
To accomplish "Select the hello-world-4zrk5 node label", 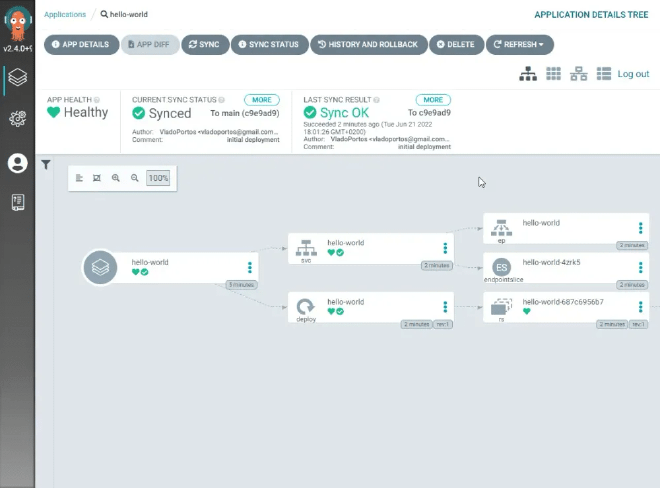I will tap(551, 262).
